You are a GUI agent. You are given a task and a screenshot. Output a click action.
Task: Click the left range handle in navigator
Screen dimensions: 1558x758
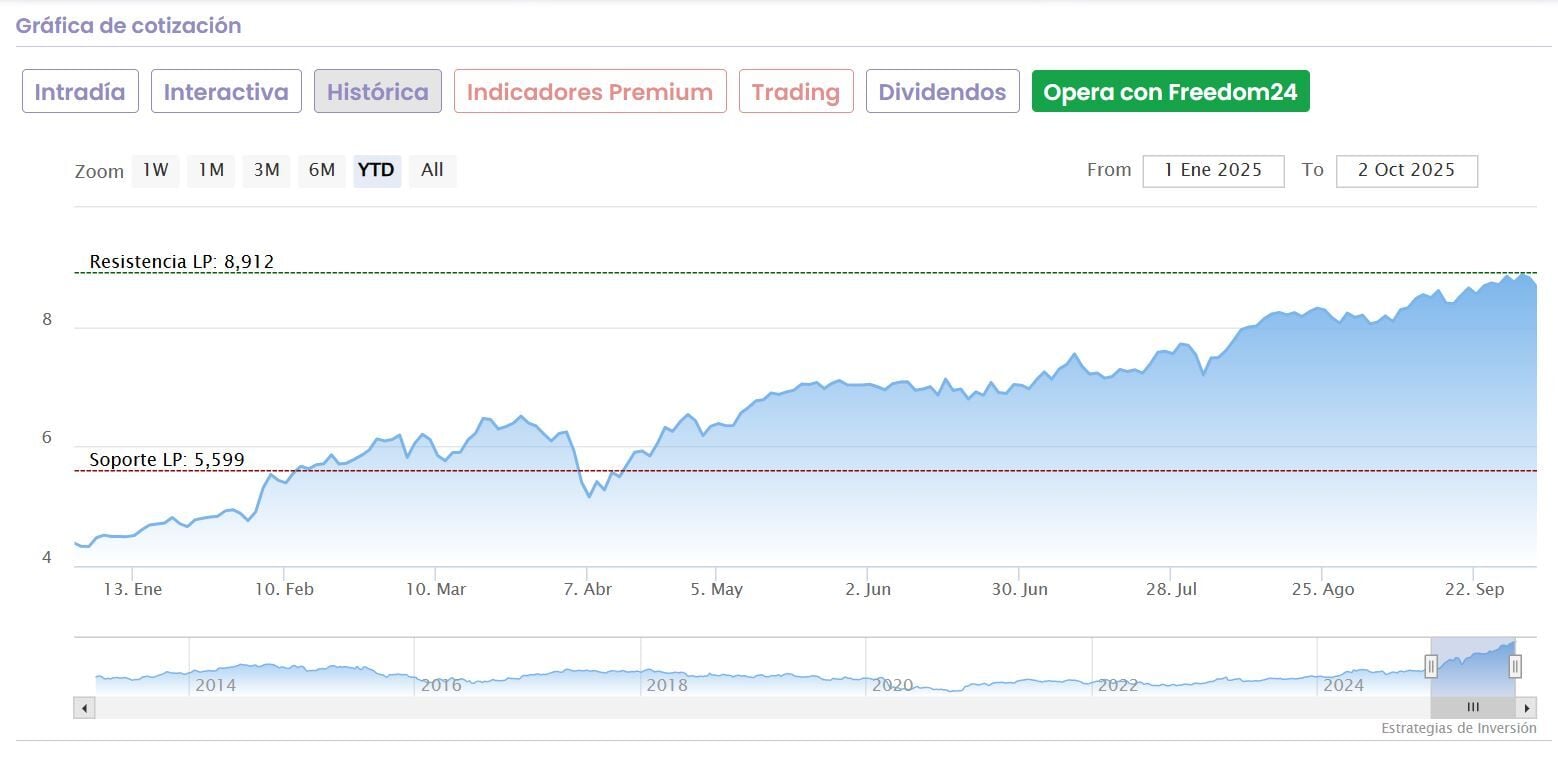1431,666
